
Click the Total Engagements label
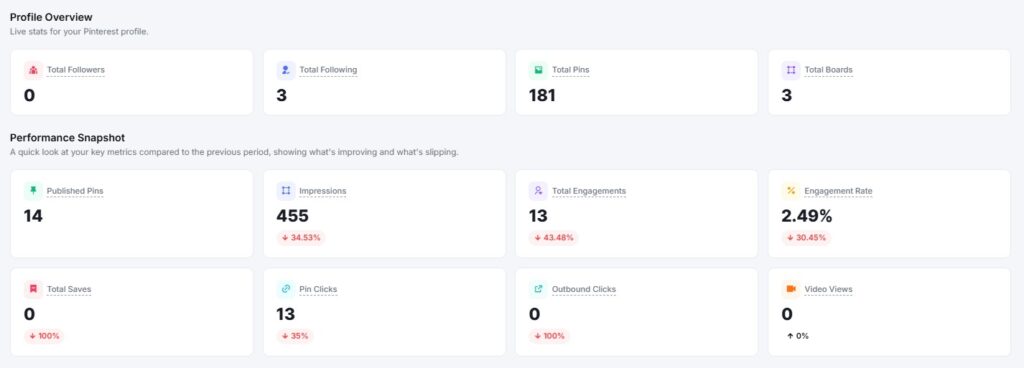pyautogui.click(x=589, y=191)
